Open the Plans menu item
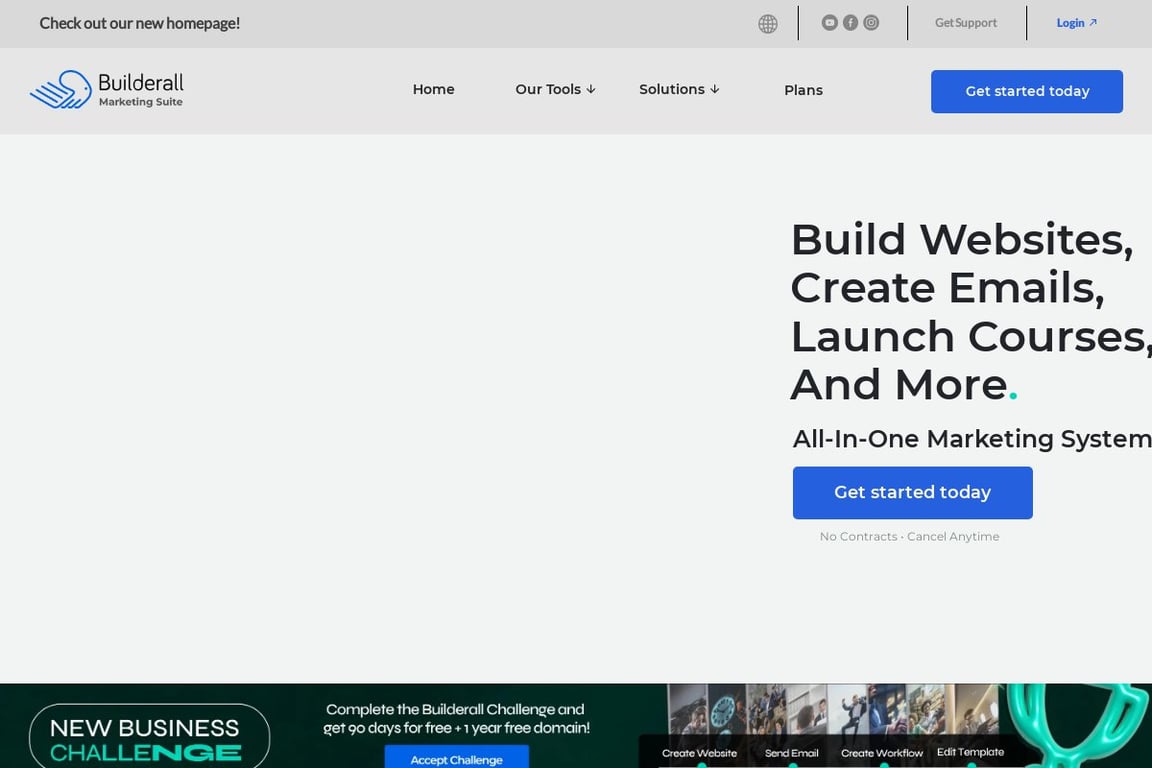Screen dimensions: 1152x768 click(803, 90)
